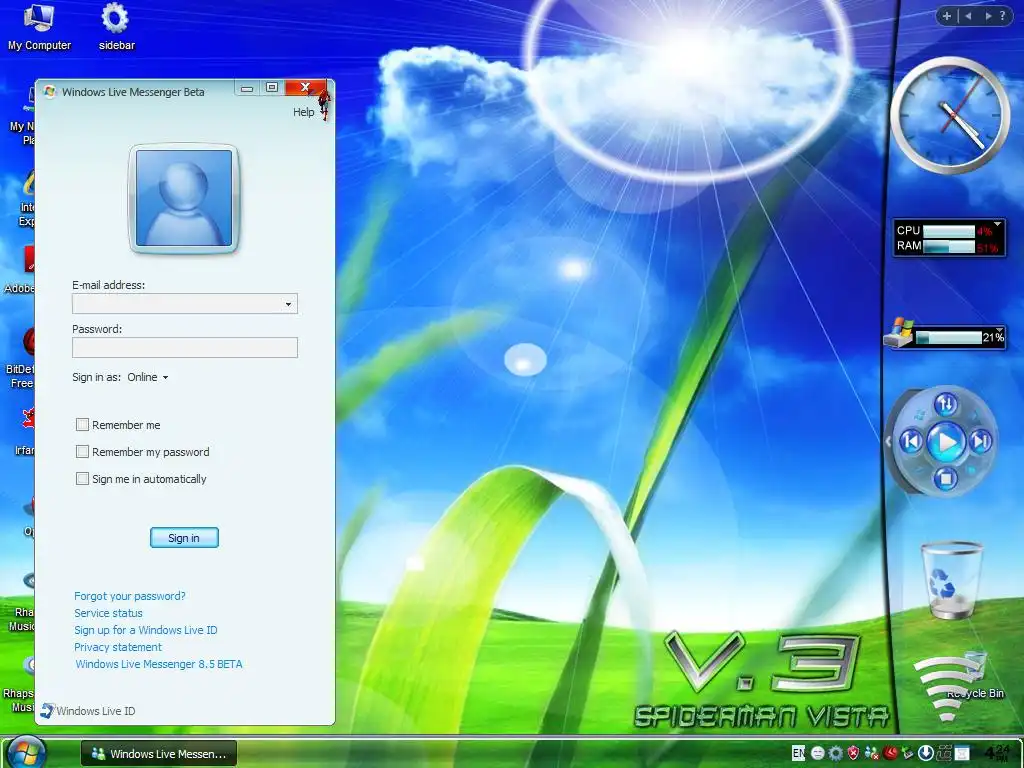Click the taskbar clock

(997, 753)
